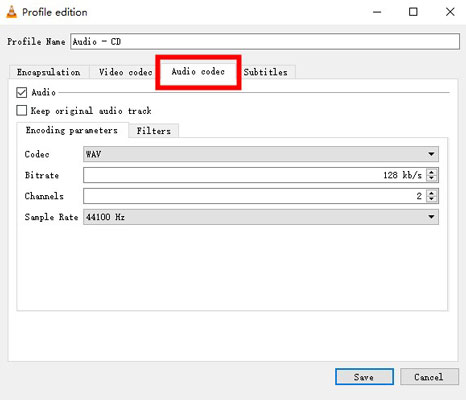The width and height of the screenshot is (466, 400).
Task: Click the VLC cone icon in title bar
Action: (12, 12)
